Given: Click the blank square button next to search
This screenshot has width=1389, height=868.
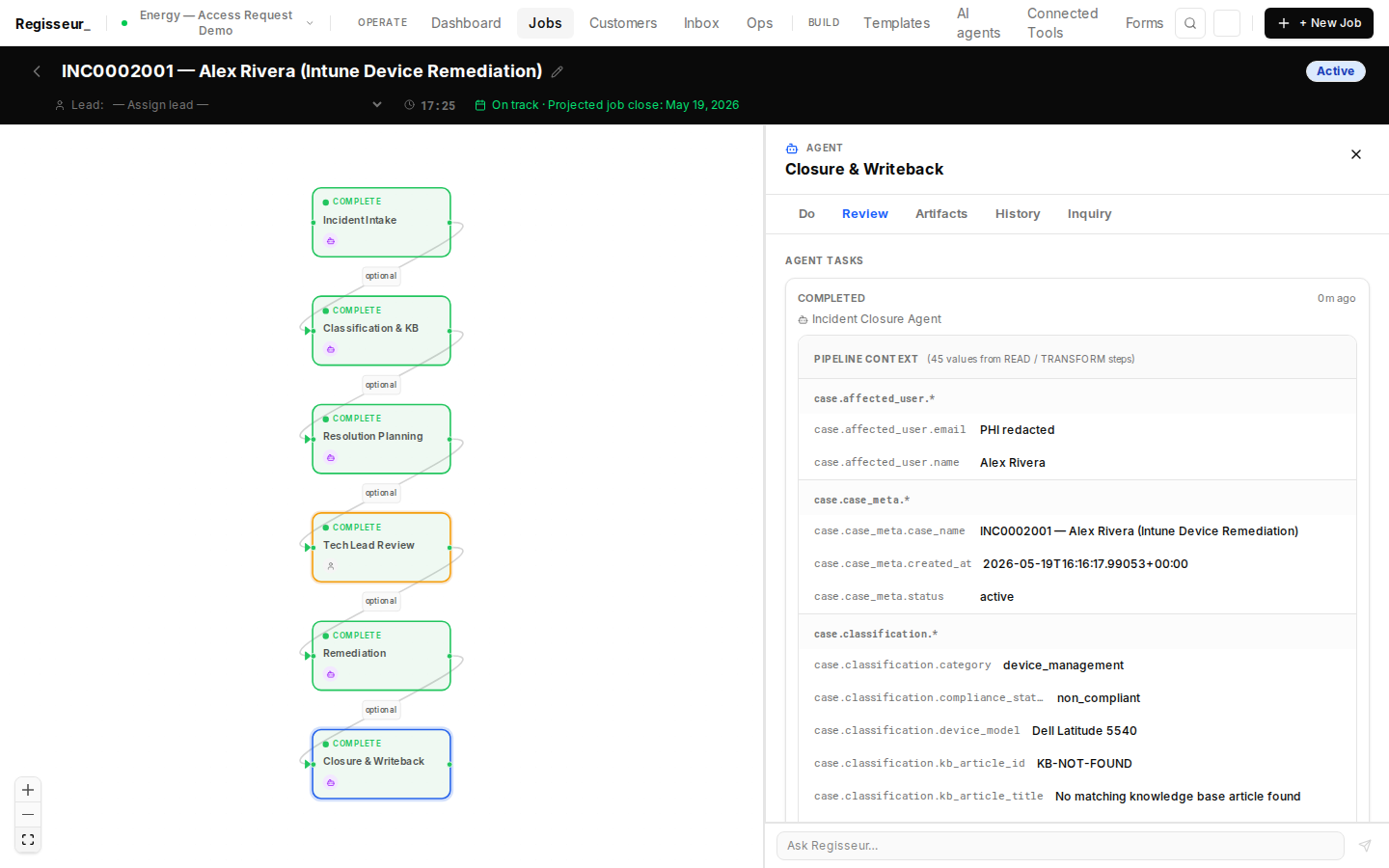Looking at the screenshot, I should [x=1227, y=23].
